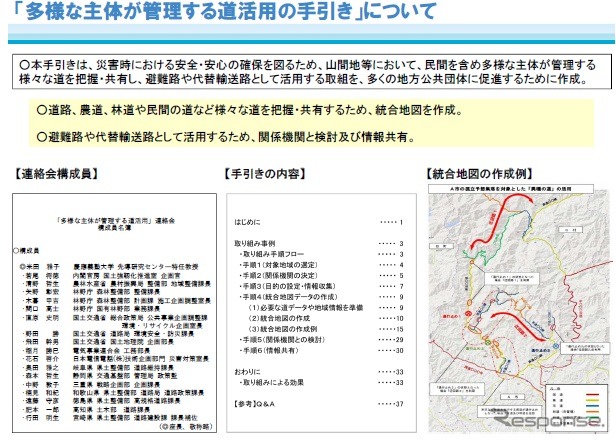Select the 三重県 戦略企画部 row
This screenshot has height=440, width=616.
click(90, 384)
